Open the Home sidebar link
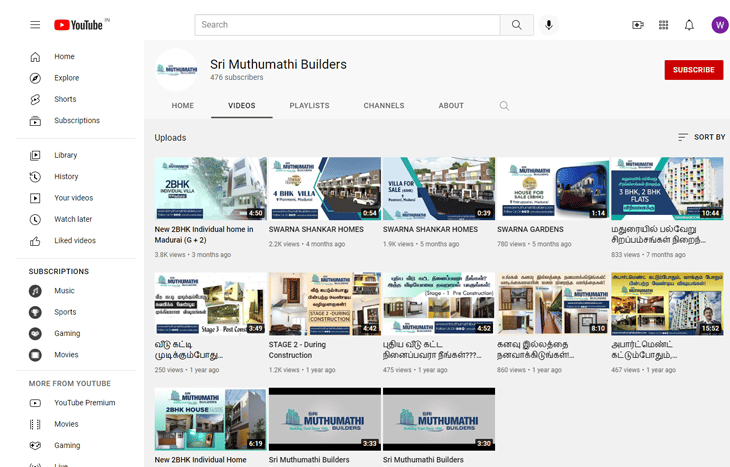Viewport: 730px width, 467px height. [65, 56]
